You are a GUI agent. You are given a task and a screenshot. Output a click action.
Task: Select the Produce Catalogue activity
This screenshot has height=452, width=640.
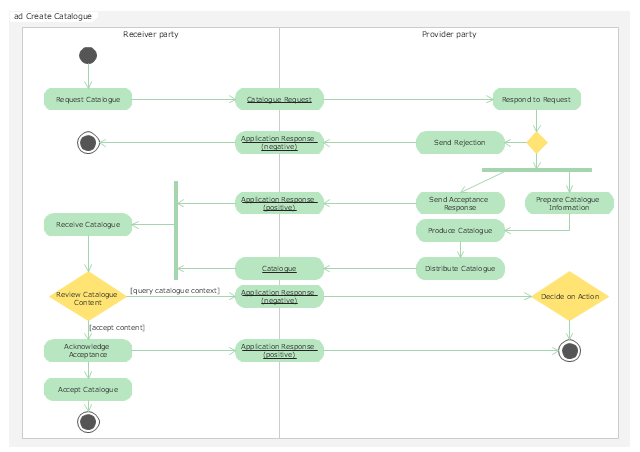tap(459, 230)
